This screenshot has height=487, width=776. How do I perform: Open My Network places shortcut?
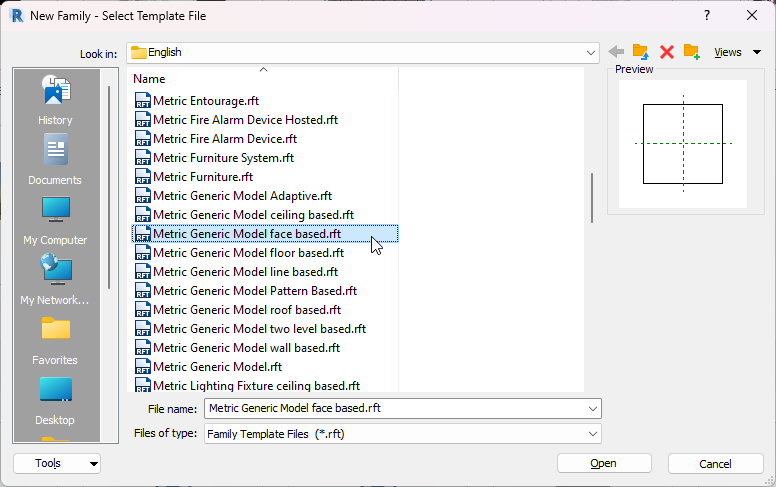coord(55,280)
